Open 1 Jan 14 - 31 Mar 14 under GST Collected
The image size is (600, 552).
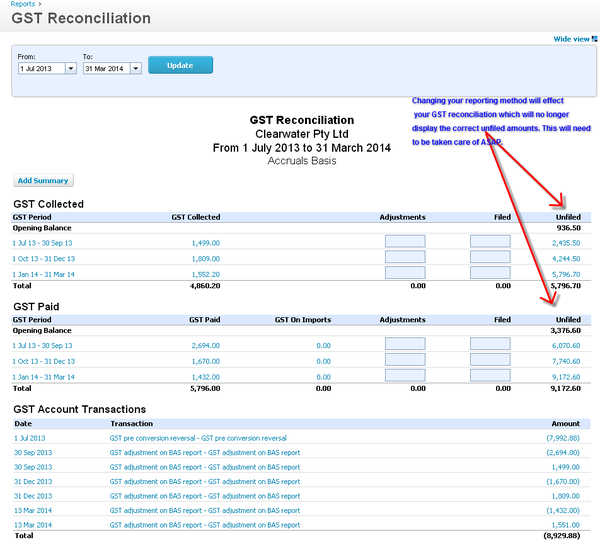[x=42, y=274]
